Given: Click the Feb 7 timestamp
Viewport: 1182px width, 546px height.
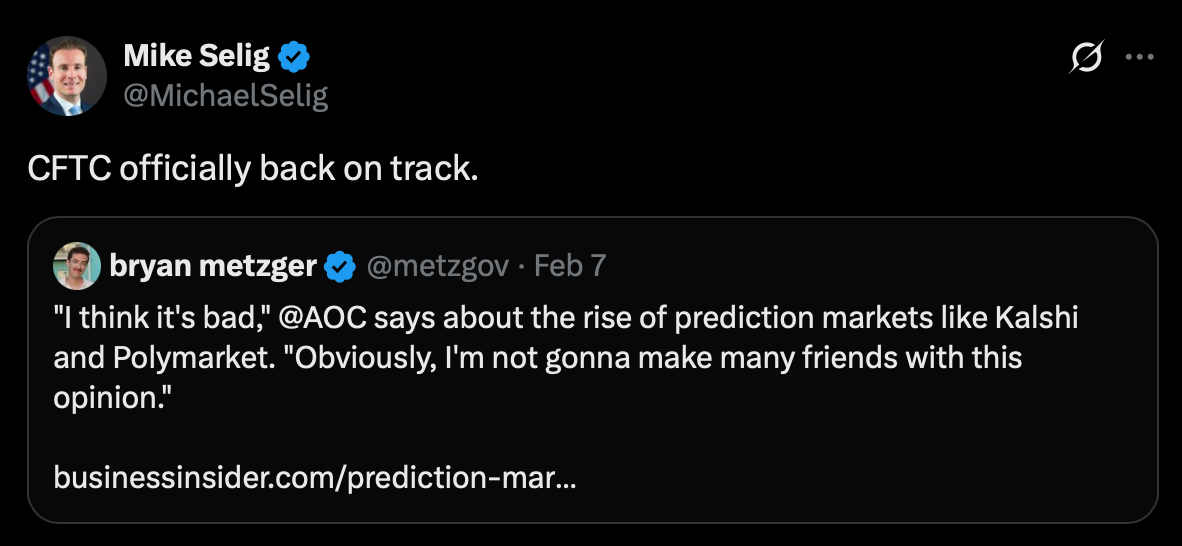Looking at the screenshot, I should [570, 266].
